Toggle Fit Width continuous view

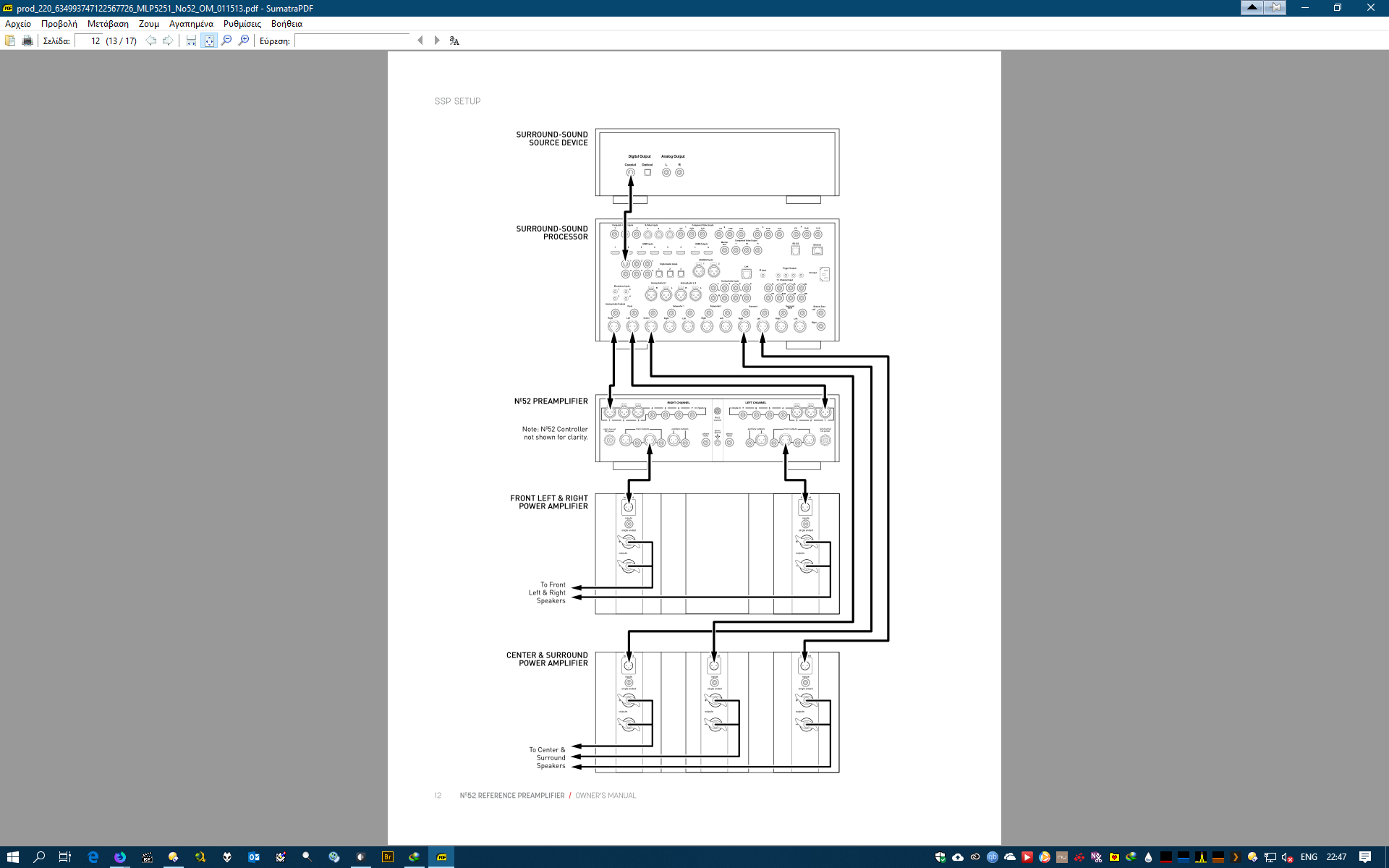[191, 41]
